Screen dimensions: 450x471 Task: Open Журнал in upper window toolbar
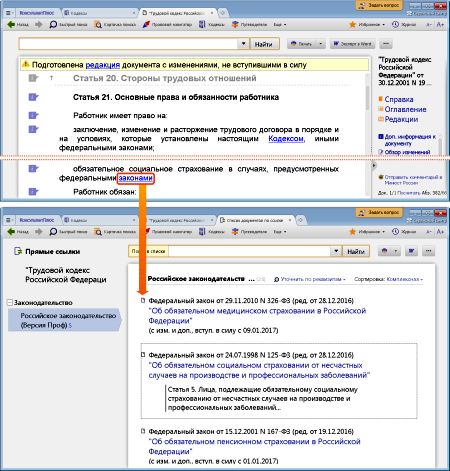(x=404, y=24)
